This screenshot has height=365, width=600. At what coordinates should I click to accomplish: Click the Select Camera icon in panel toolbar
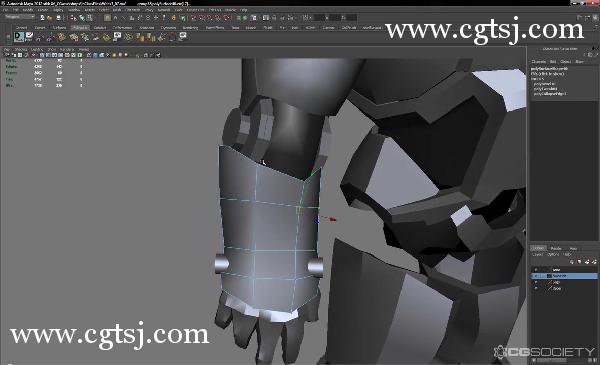(7, 55)
